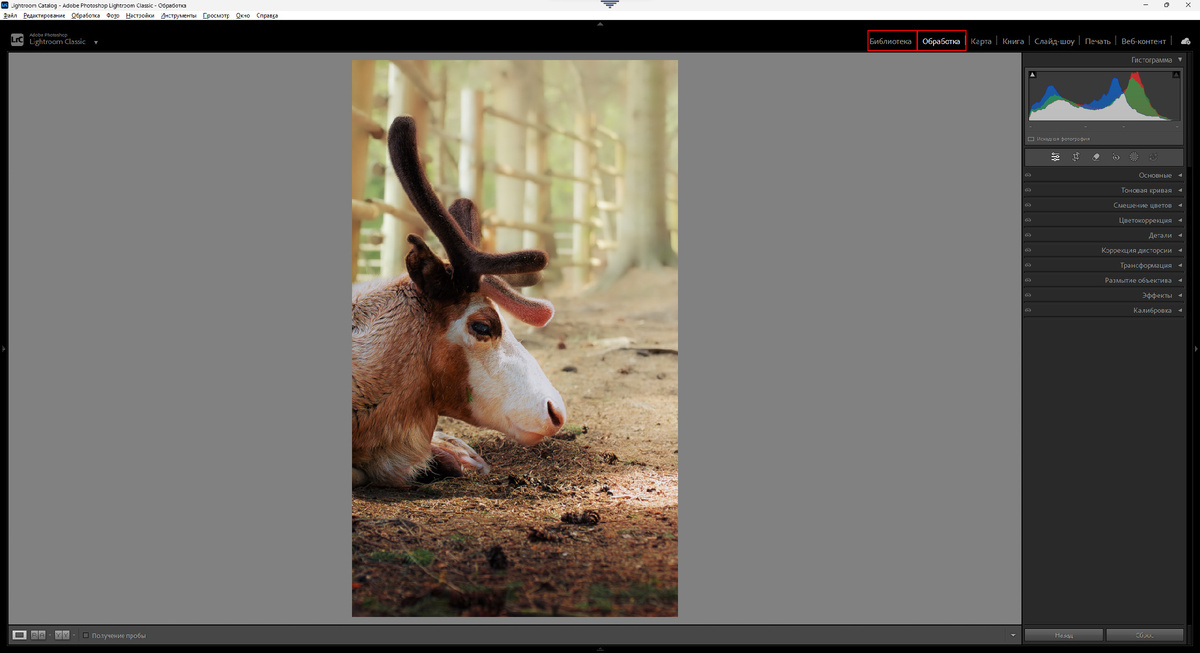Open the Просмотр menu

(x=216, y=16)
